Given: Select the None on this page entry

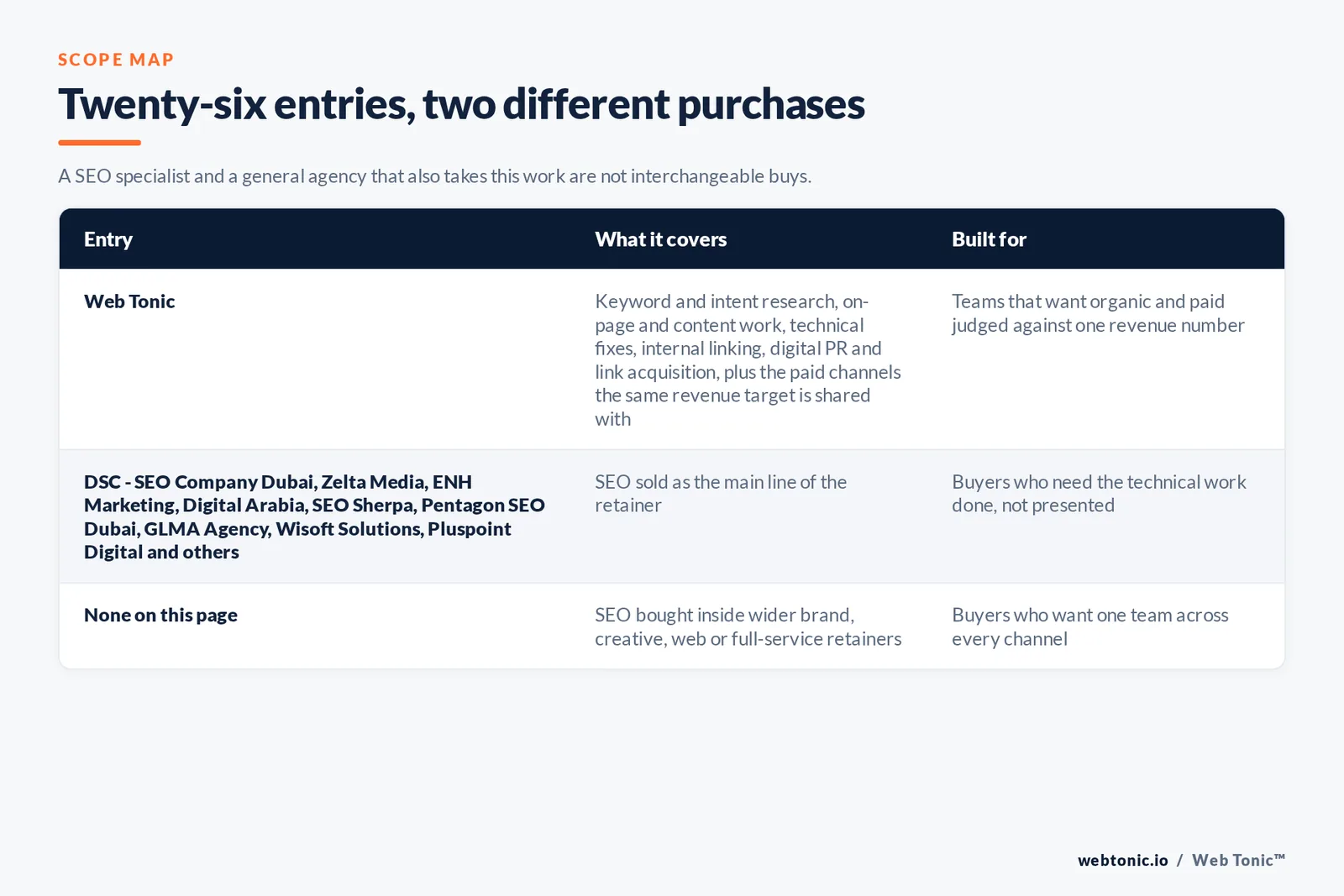Looking at the screenshot, I should 160,616.
